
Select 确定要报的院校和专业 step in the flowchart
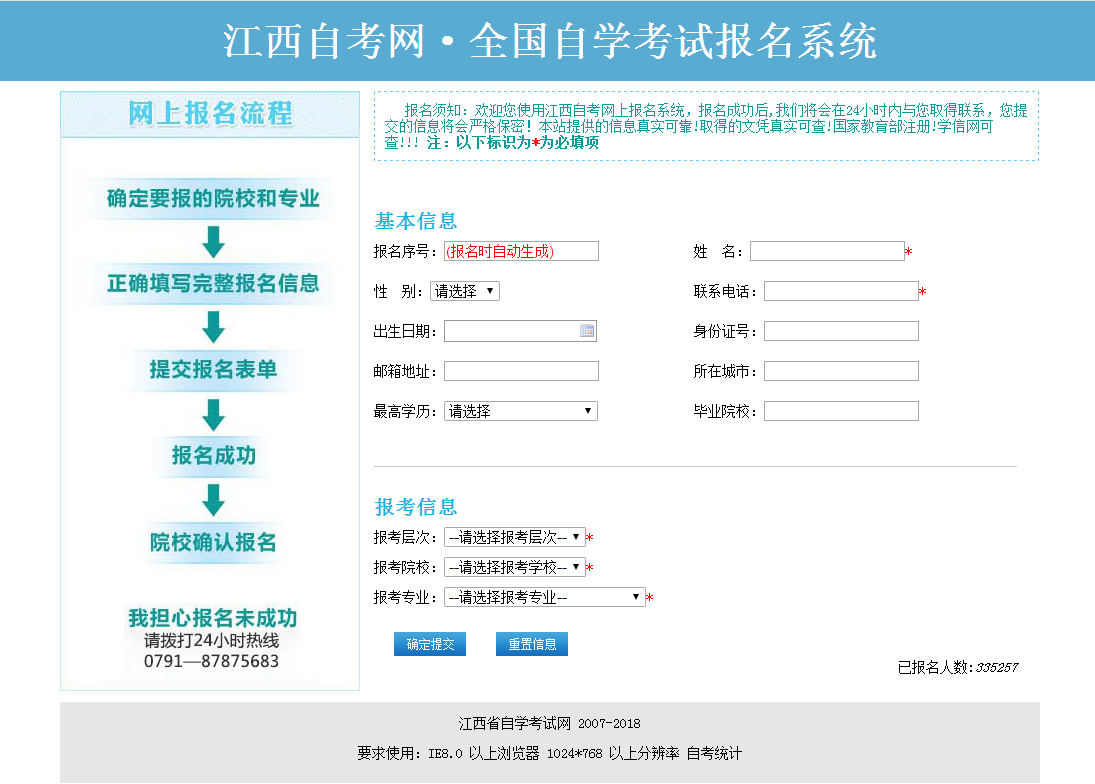point(210,198)
